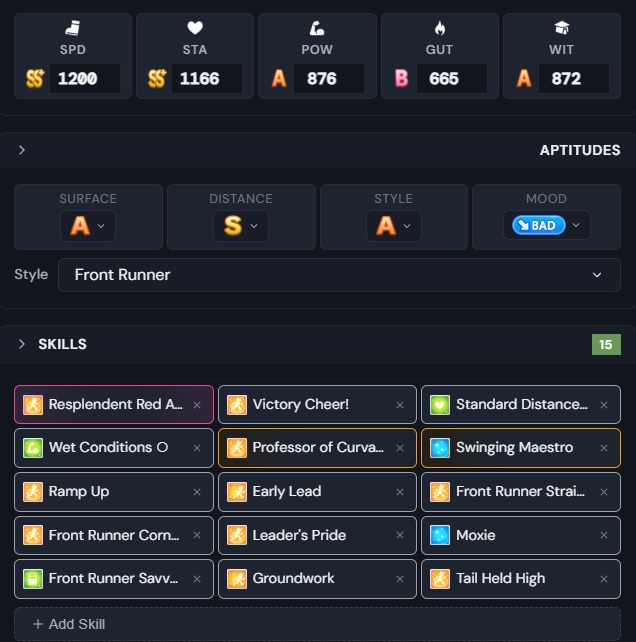This screenshot has width=636, height=642.
Task: Click the Add Skill button
Action: point(317,624)
